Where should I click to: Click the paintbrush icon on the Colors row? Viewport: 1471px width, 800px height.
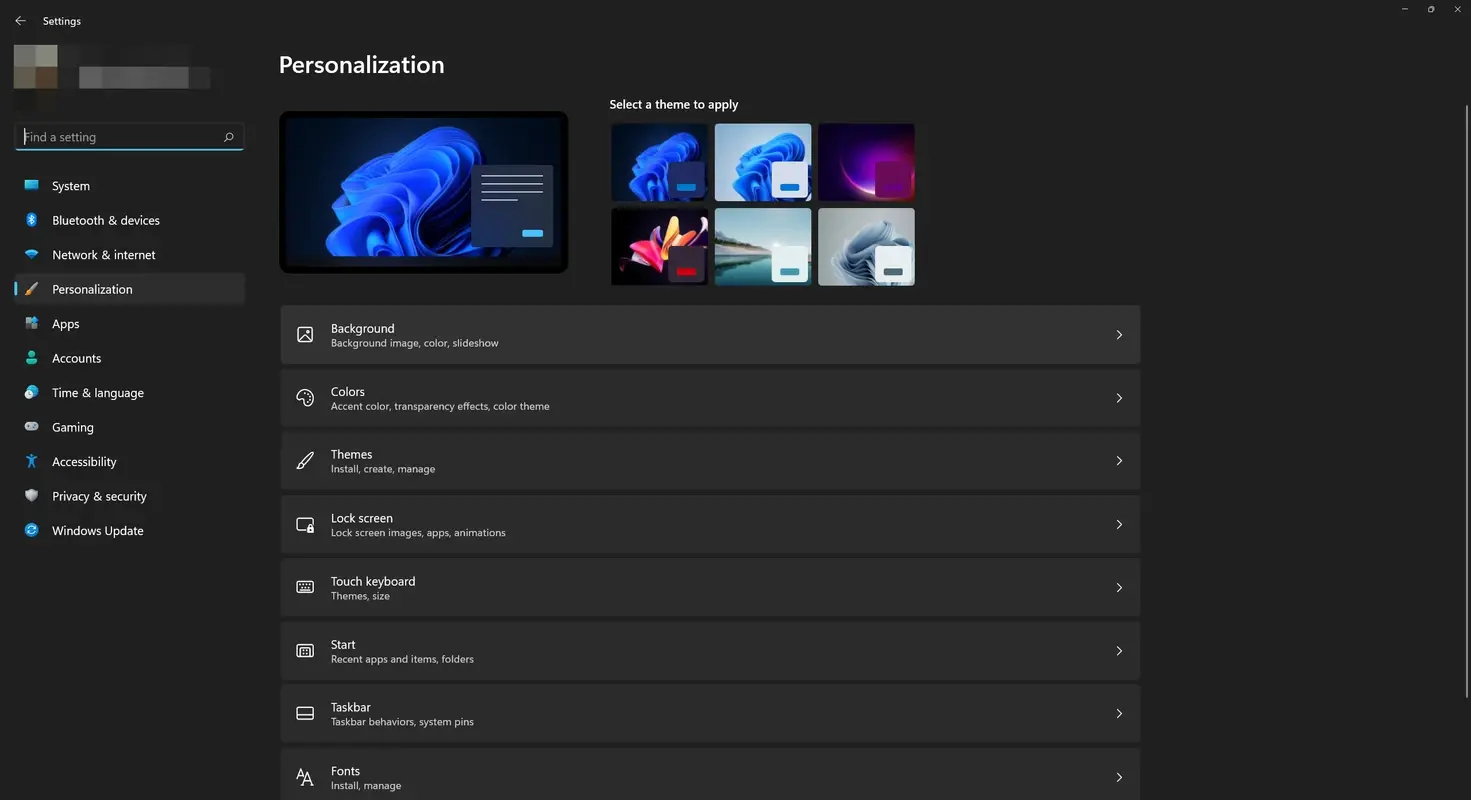tap(305, 397)
